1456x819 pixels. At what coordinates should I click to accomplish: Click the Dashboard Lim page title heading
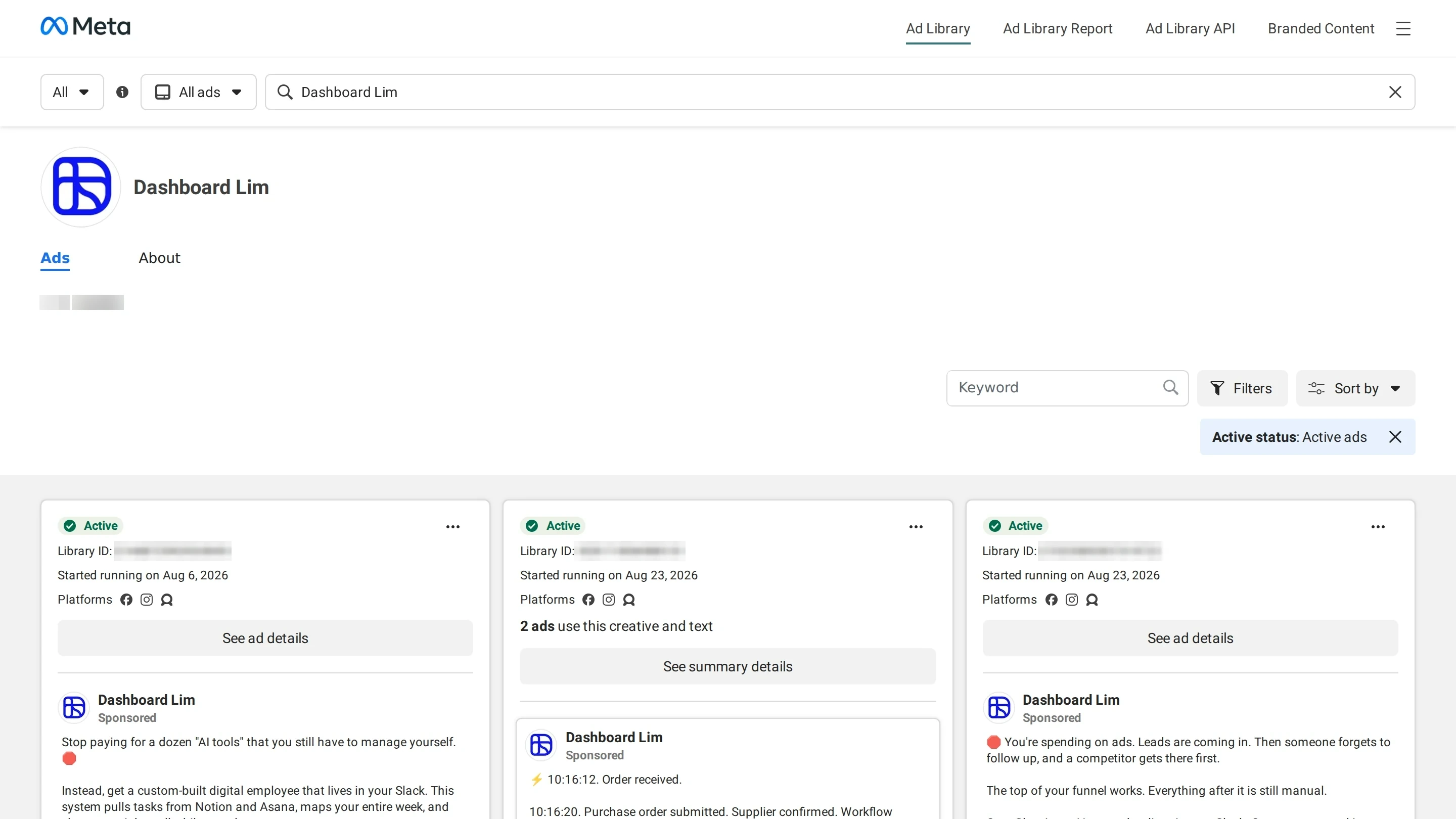(201, 188)
